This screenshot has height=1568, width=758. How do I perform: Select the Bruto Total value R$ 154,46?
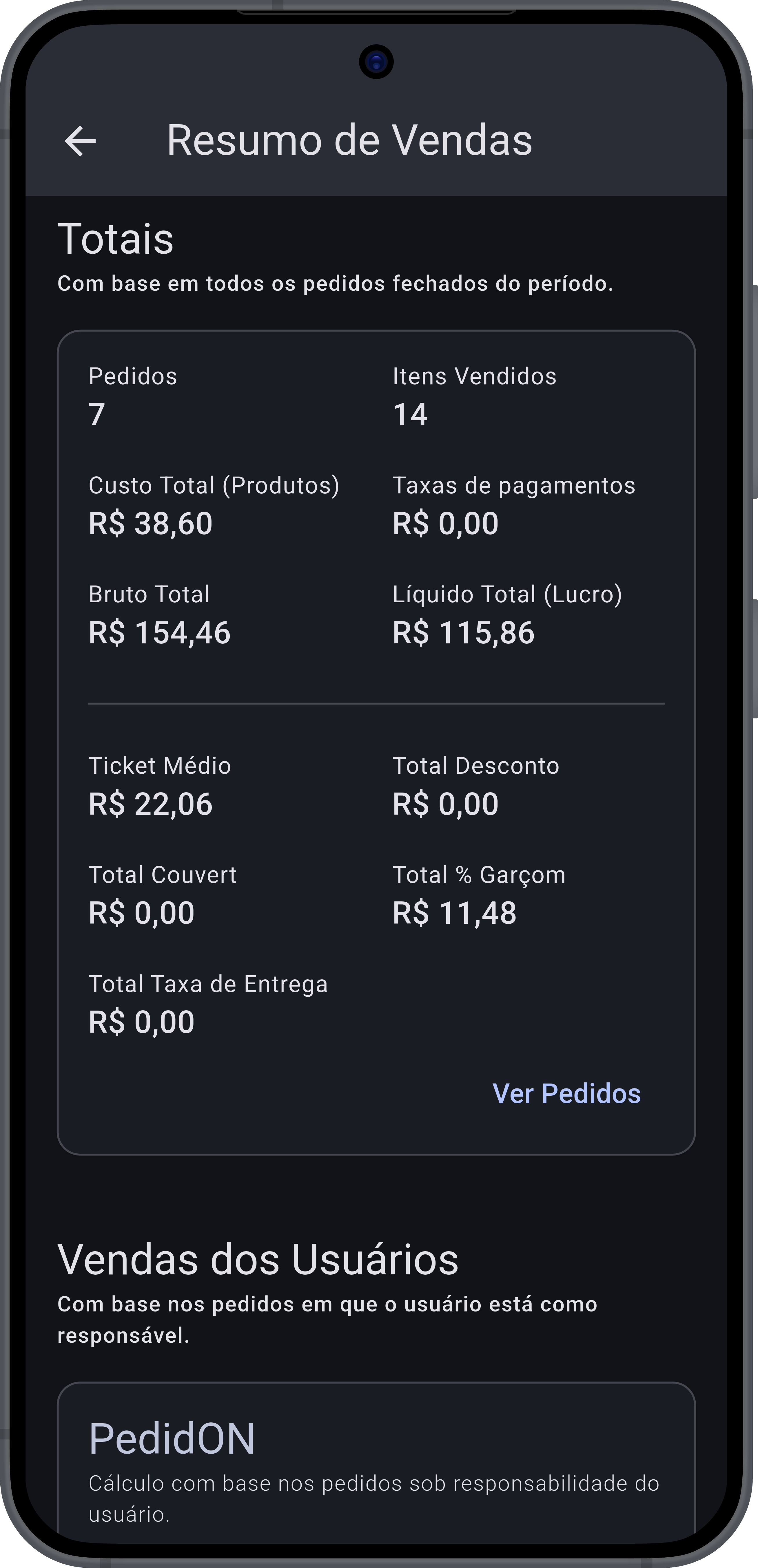[x=160, y=632]
